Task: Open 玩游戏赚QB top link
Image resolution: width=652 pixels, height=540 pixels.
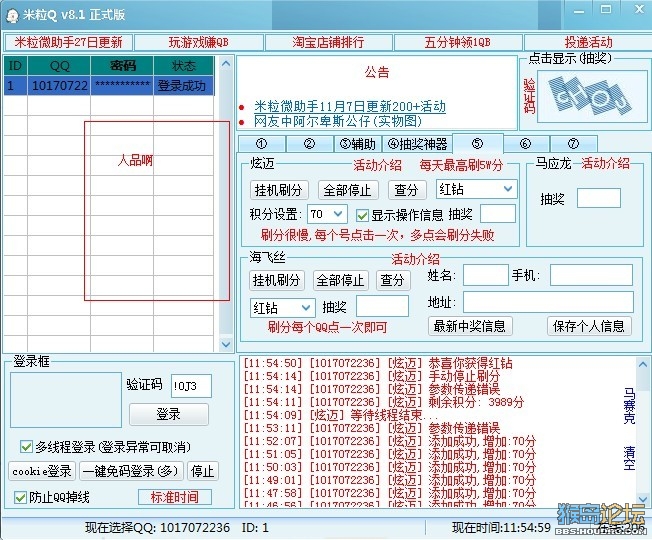Action: pyautogui.click(x=199, y=42)
